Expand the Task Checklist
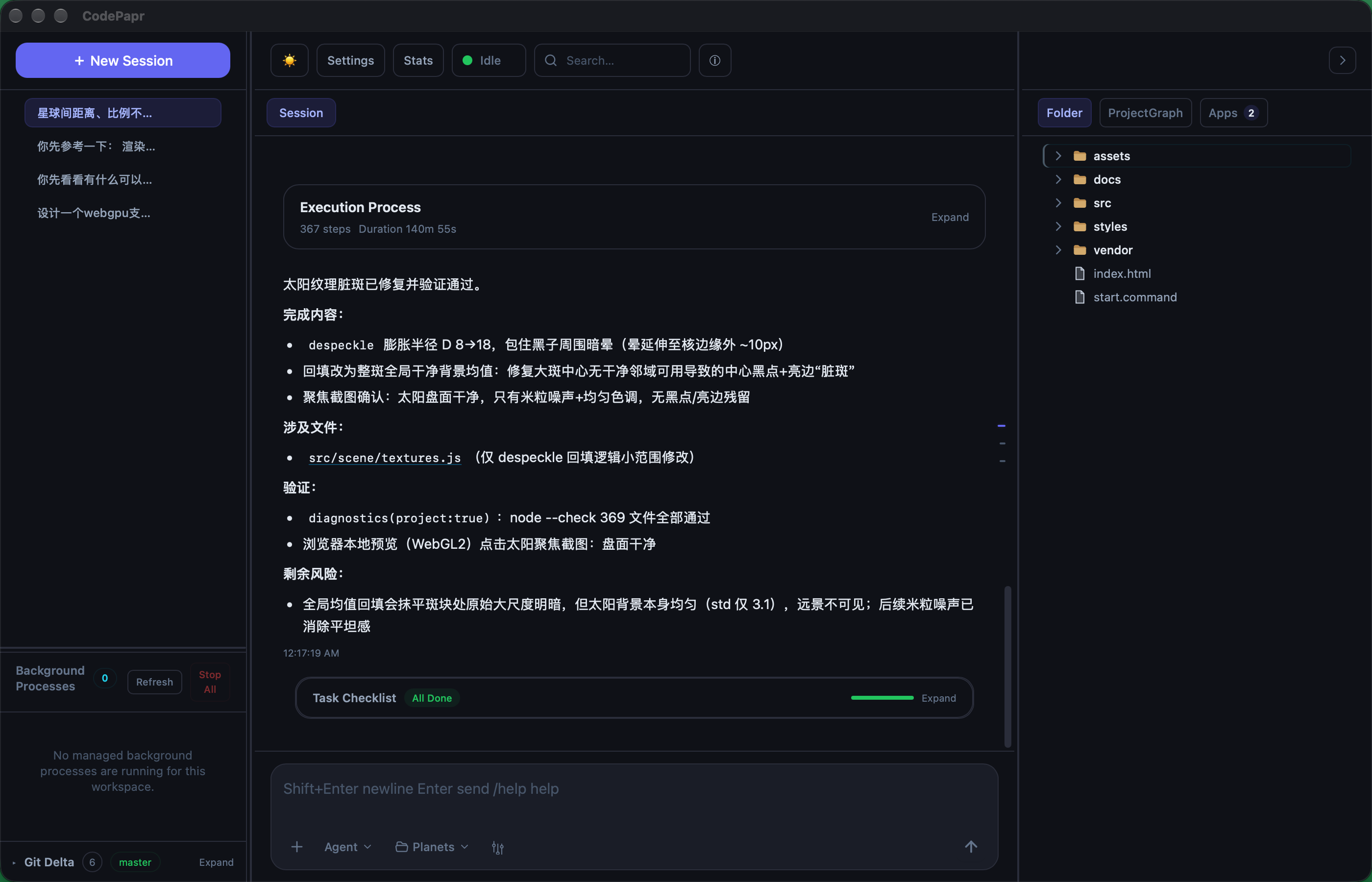The width and height of the screenshot is (1372, 882). point(938,698)
